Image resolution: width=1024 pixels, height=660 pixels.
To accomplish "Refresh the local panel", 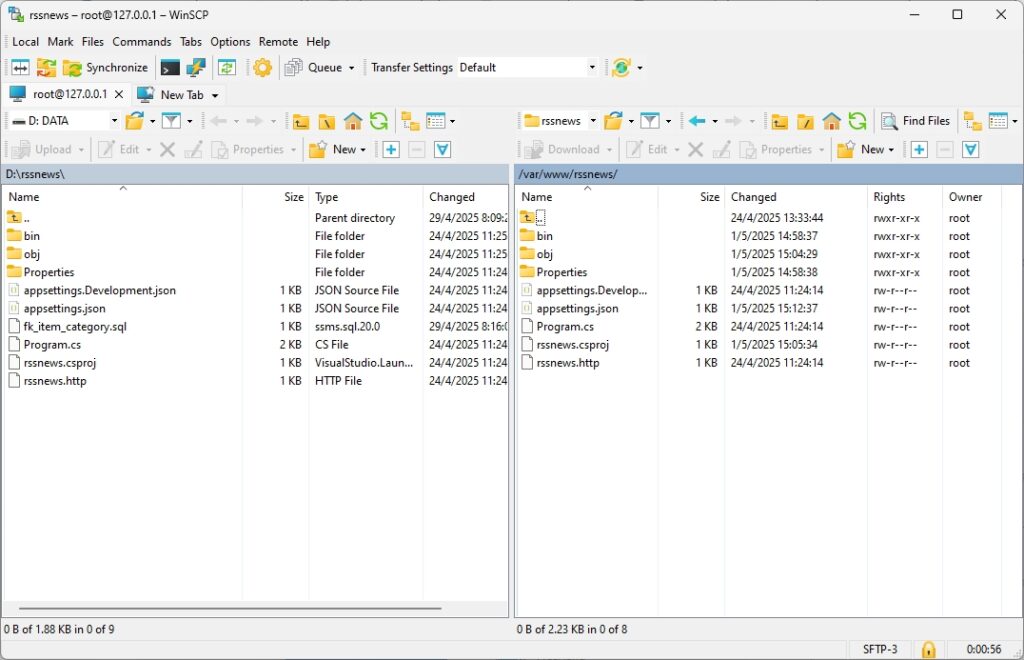I will [x=379, y=121].
